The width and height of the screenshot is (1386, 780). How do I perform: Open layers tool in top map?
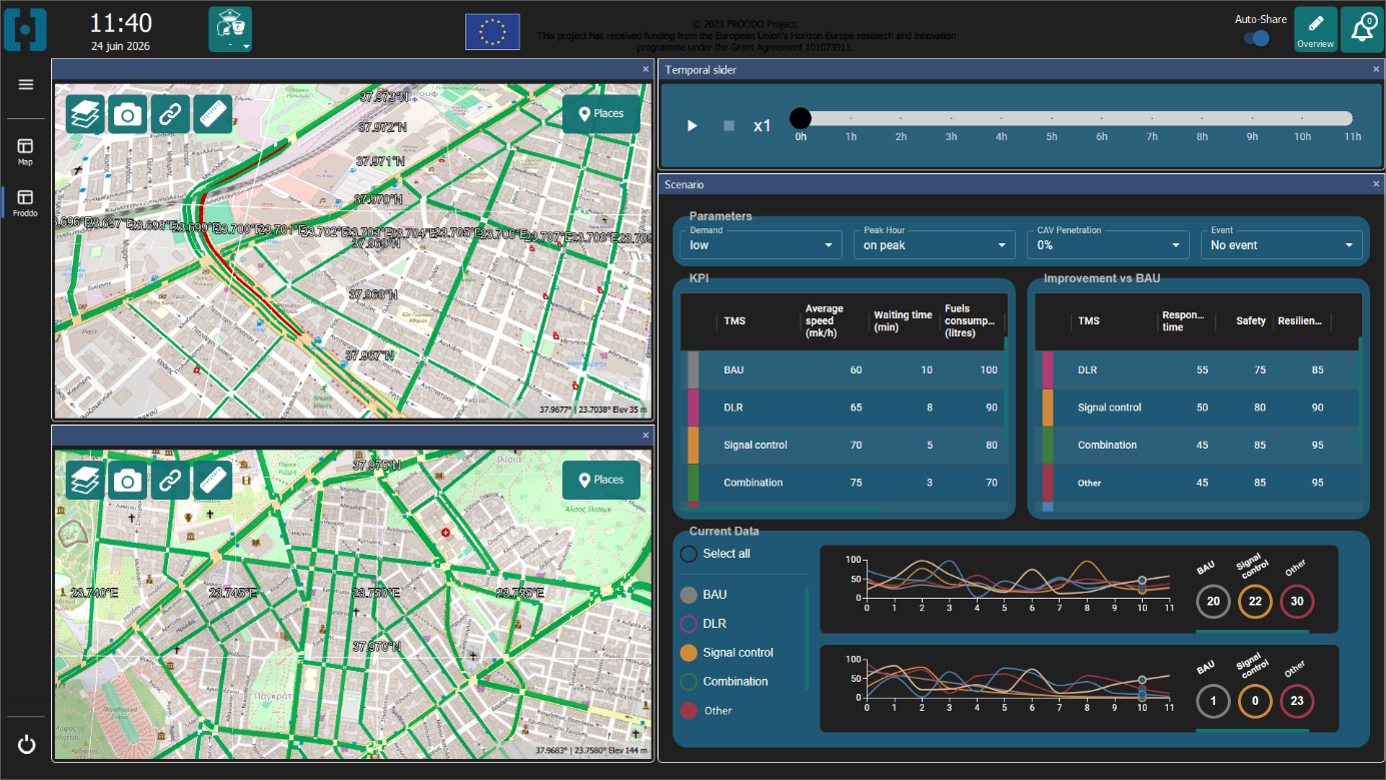(85, 114)
